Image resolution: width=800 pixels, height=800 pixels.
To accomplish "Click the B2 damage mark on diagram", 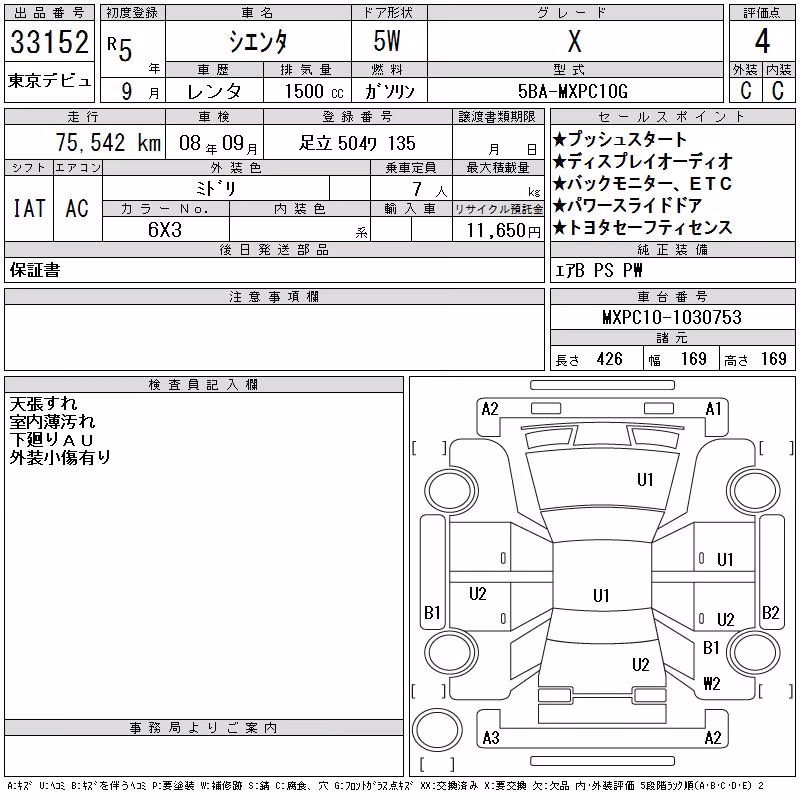I will coord(770,612).
